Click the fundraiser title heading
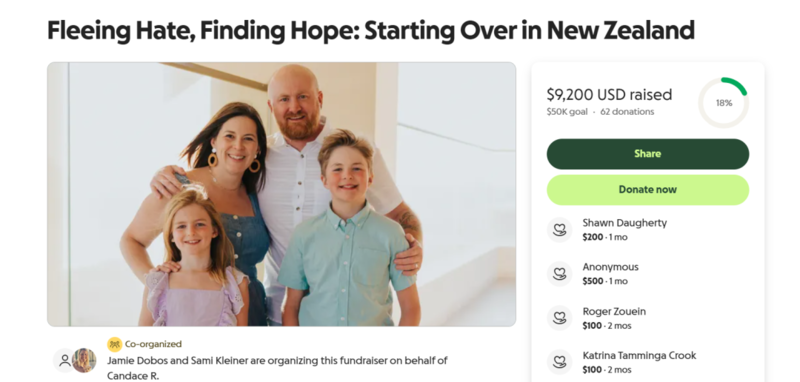800x382 pixels. pyautogui.click(x=371, y=31)
